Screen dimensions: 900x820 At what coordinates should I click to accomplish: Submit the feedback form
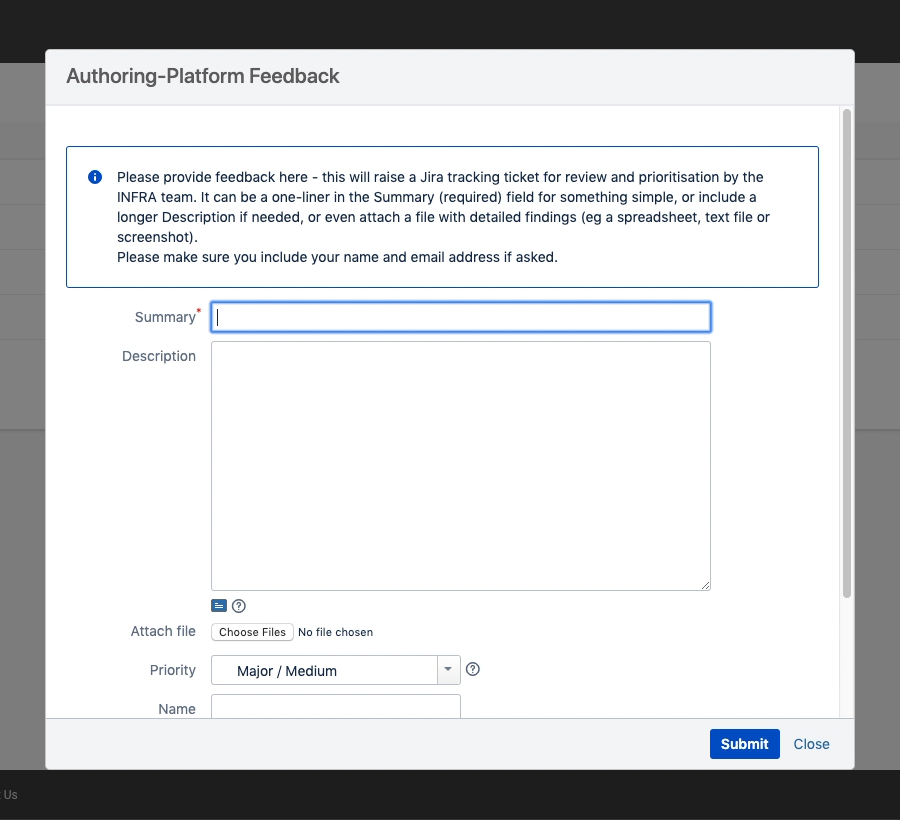tap(744, 744)
